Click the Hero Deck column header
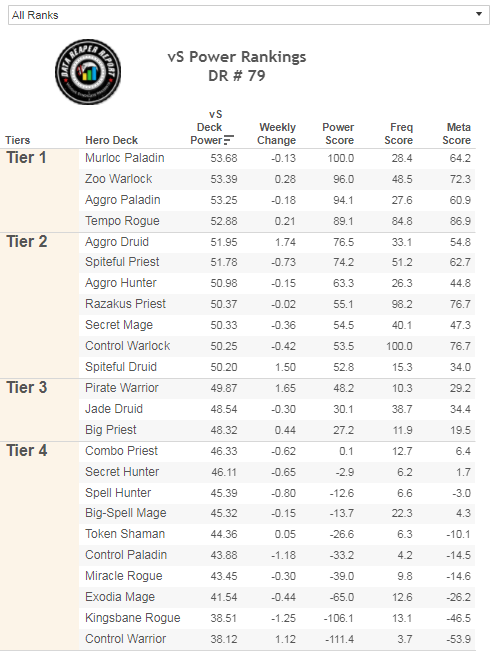The height and width of the screenshot is (655, 498). tap(111, 140)
